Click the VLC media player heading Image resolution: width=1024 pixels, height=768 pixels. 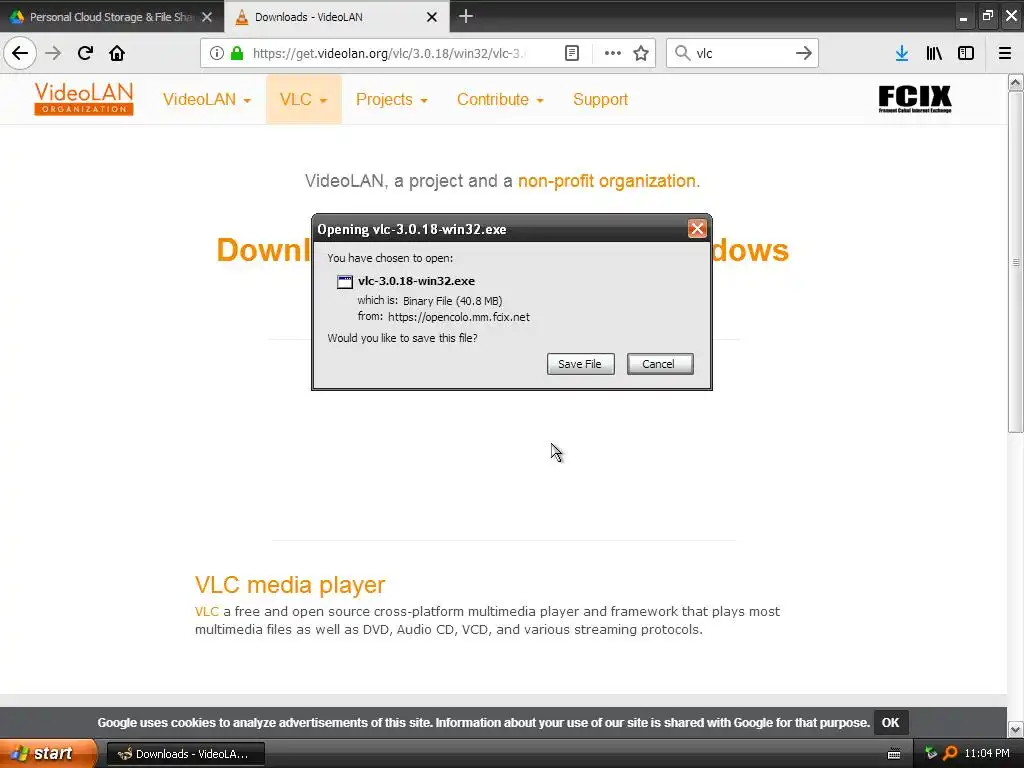(290, 584)
